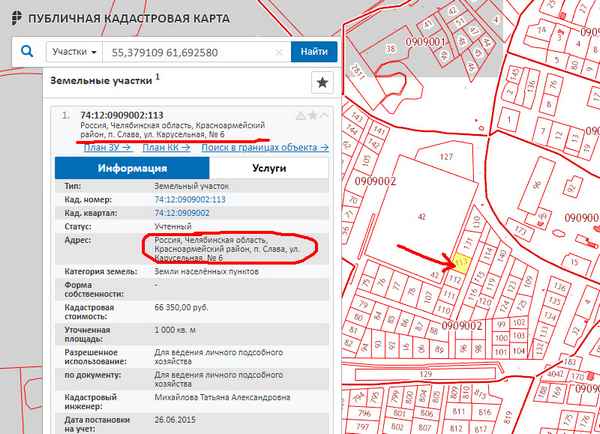Open the План ЗУ link
The width and height of the screenshot is (600, 434).
[107, 147]
